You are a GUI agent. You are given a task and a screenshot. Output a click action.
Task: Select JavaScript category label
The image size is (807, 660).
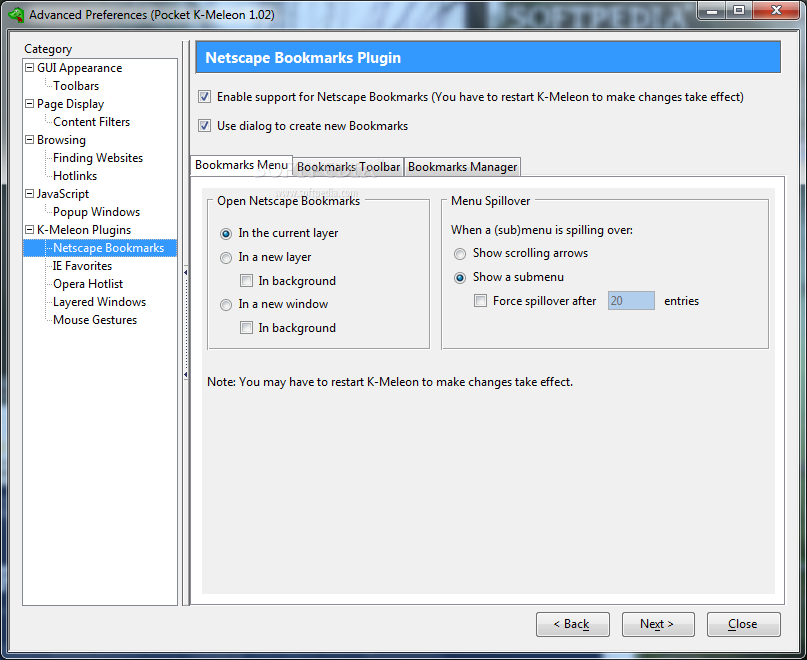(x=63, y=194)
